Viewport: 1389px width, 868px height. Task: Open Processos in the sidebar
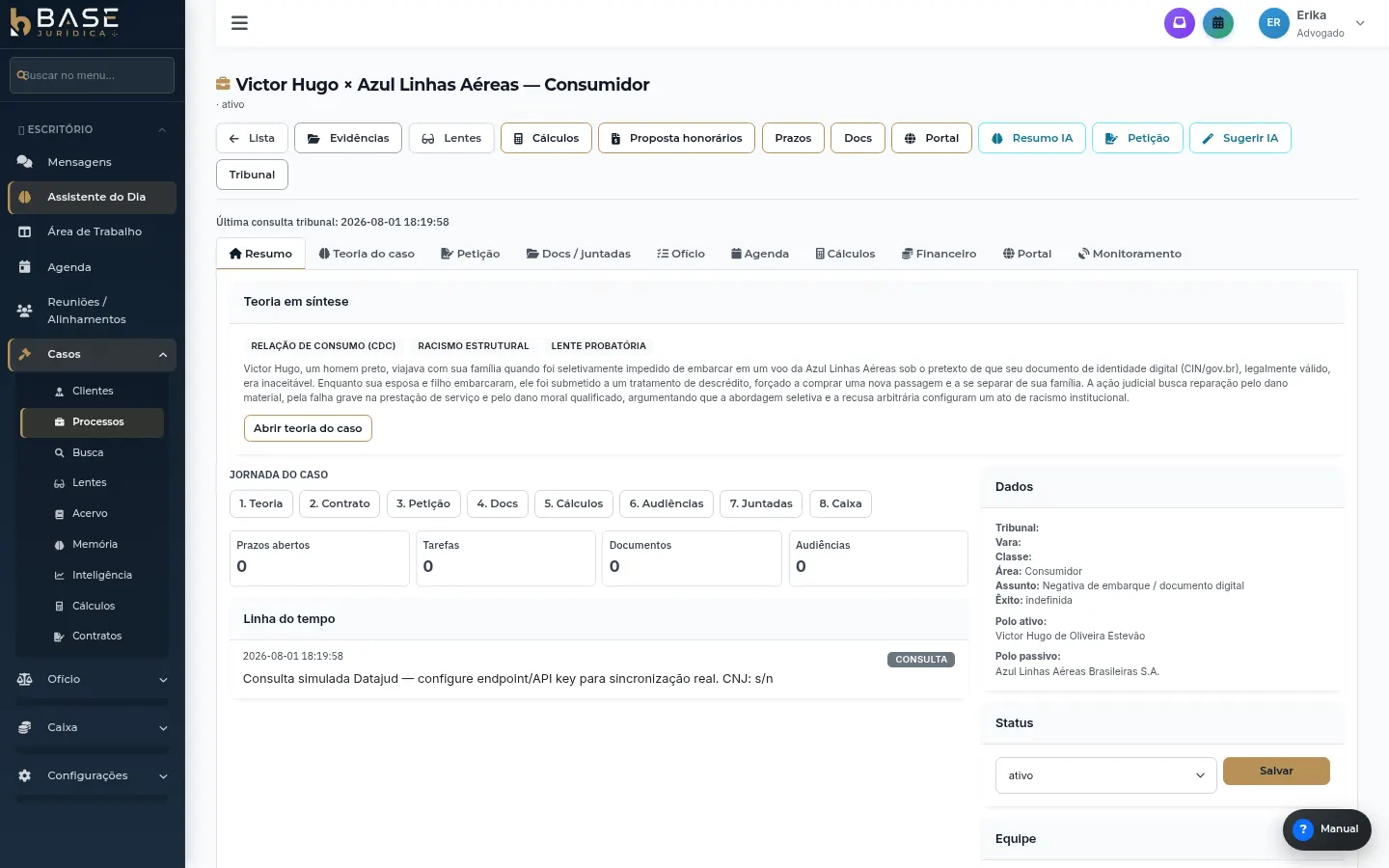(92, 421)
